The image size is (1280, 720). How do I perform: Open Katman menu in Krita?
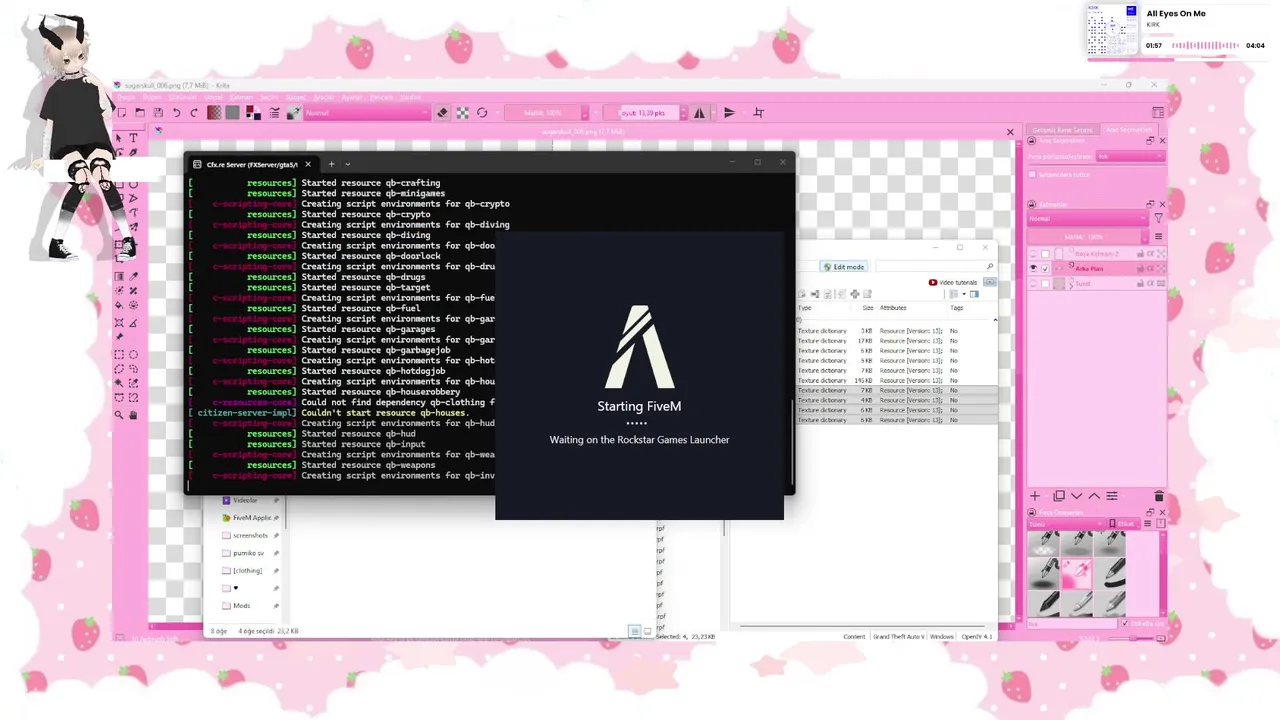241,97
